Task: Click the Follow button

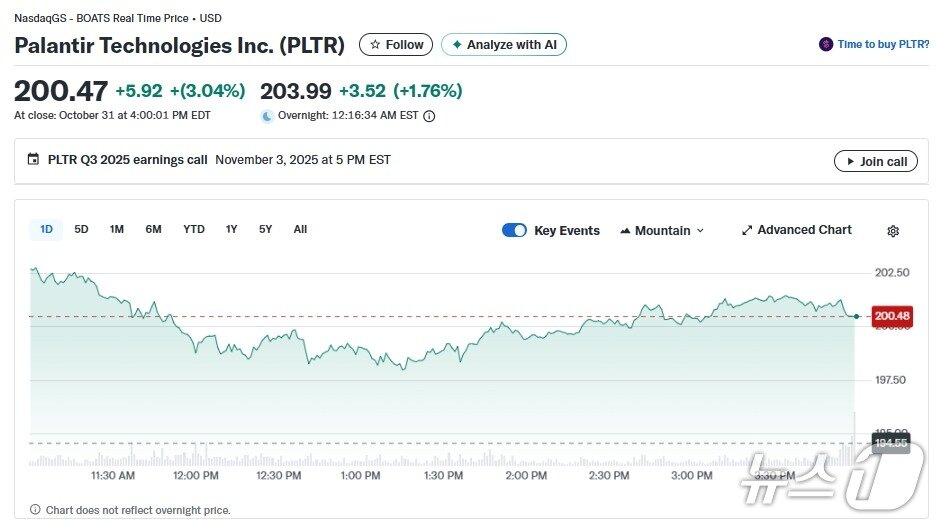Action: pos(396,45)
